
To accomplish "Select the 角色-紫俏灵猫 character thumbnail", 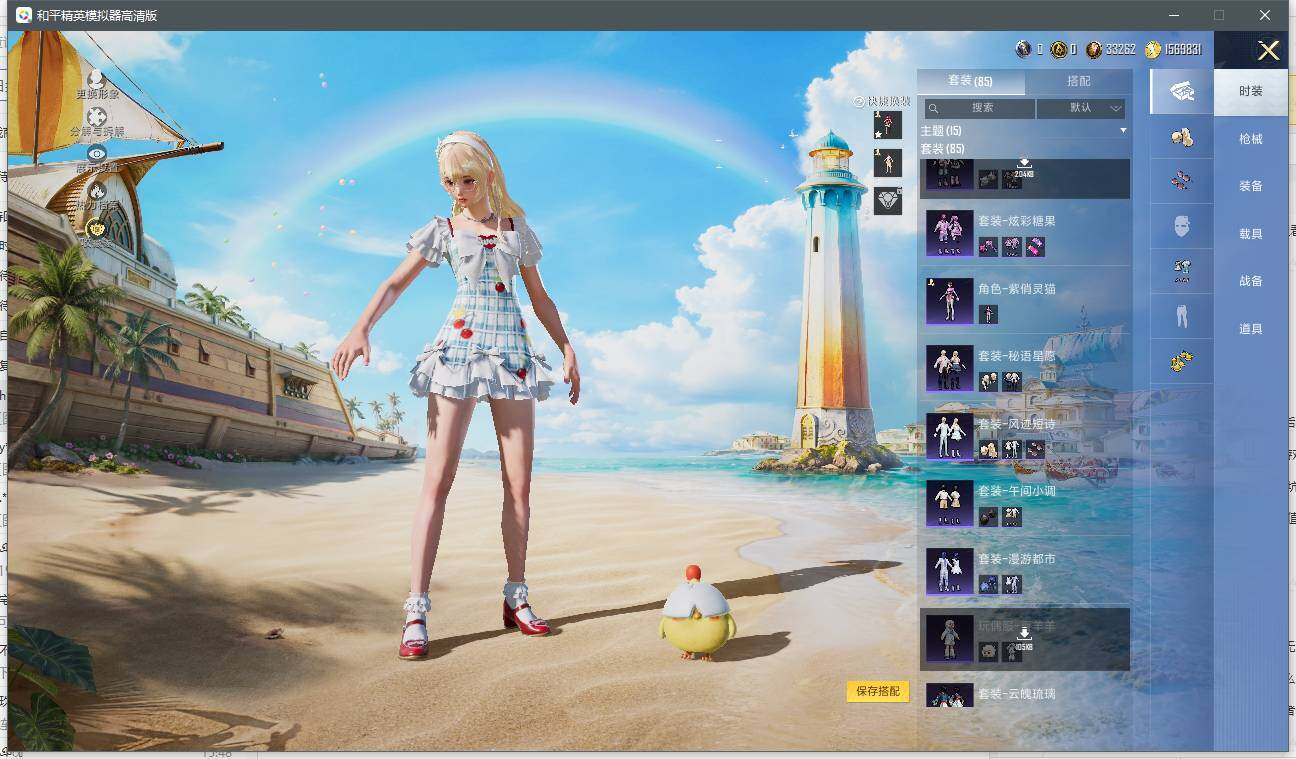I will tap(949, 301).
